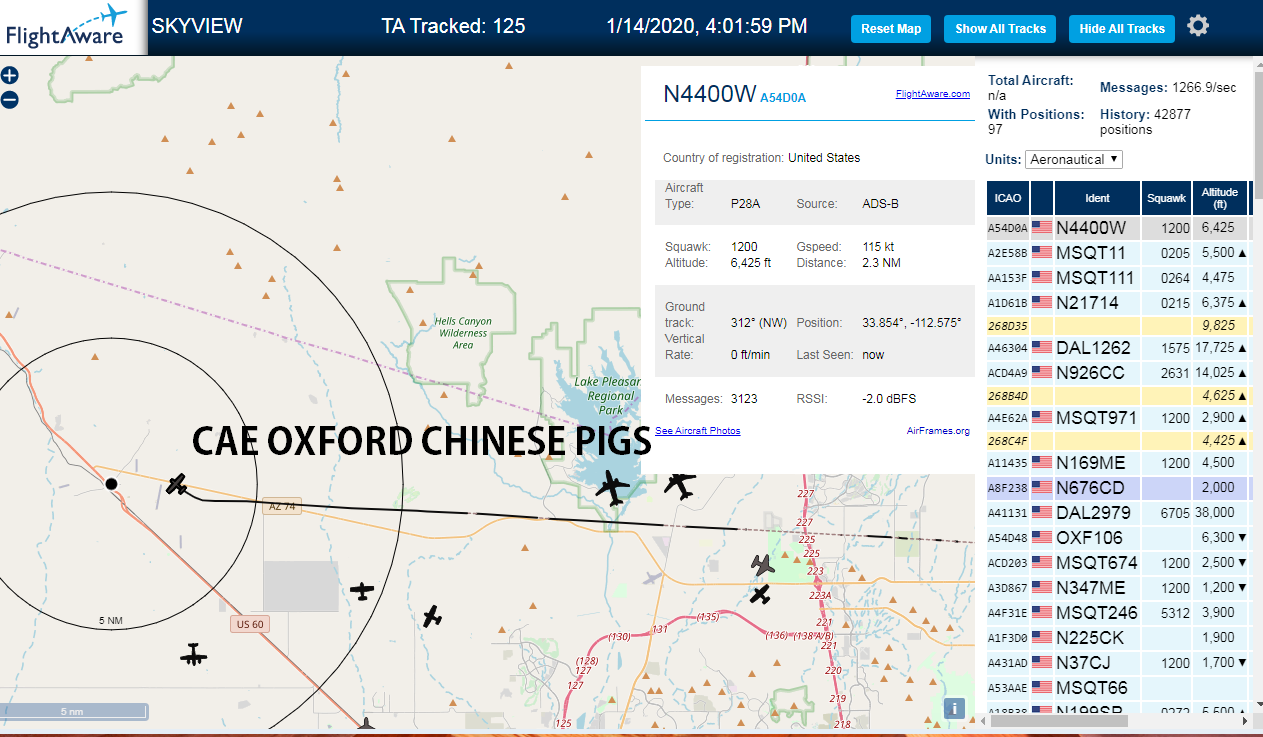Click the US flag in the N225CK row
1263x737 pixels.
pos(1042,638)
